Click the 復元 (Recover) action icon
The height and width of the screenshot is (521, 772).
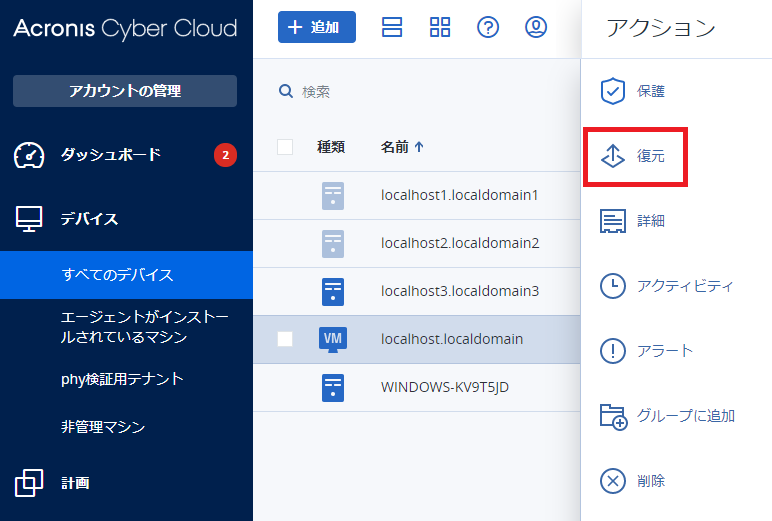coord(612,156)
